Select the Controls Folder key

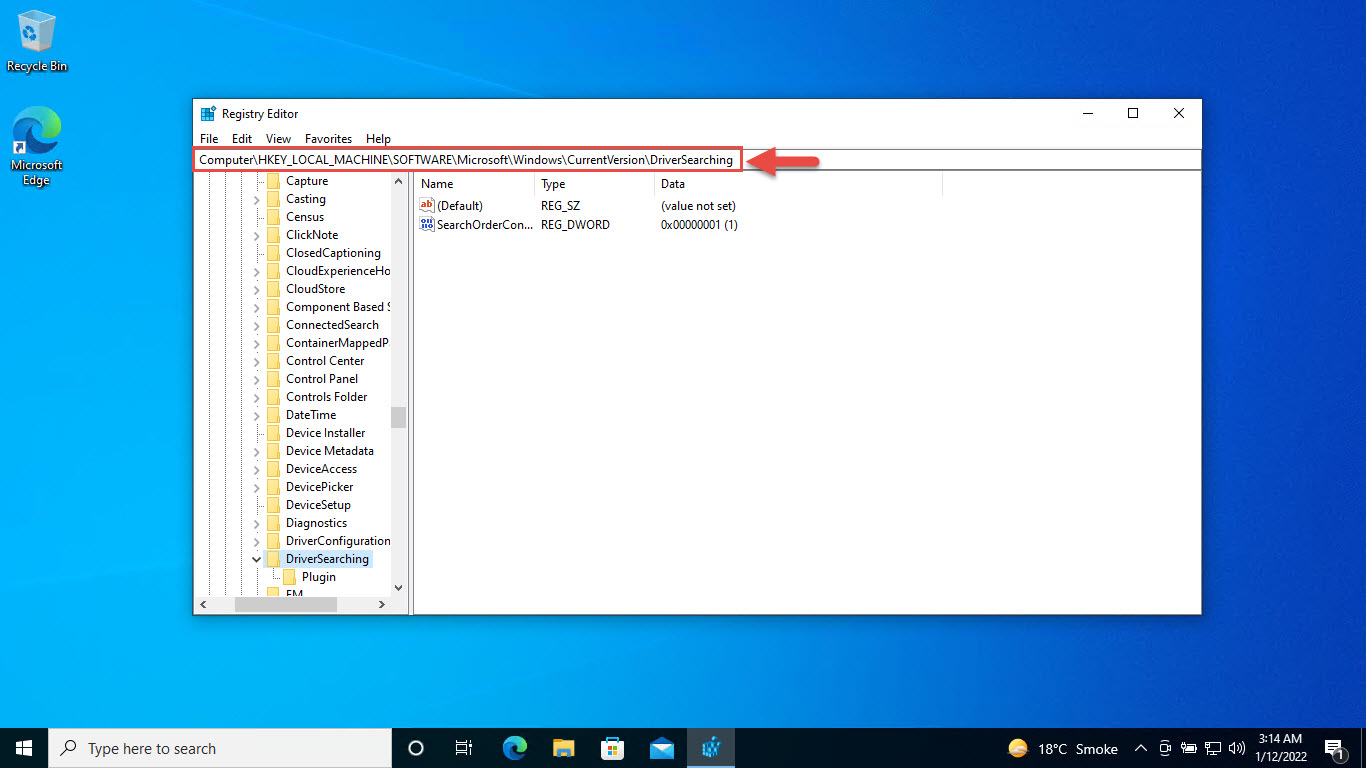click(x=326, y=397)
